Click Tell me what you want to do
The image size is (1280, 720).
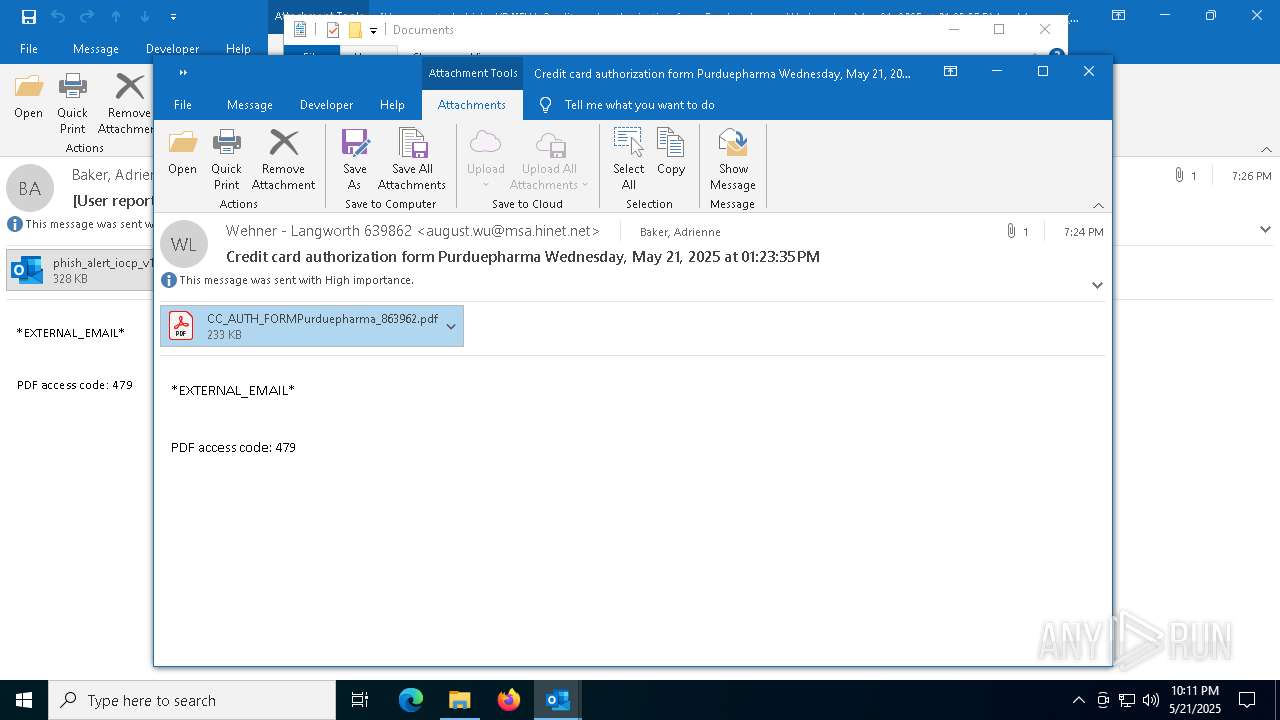639,105
